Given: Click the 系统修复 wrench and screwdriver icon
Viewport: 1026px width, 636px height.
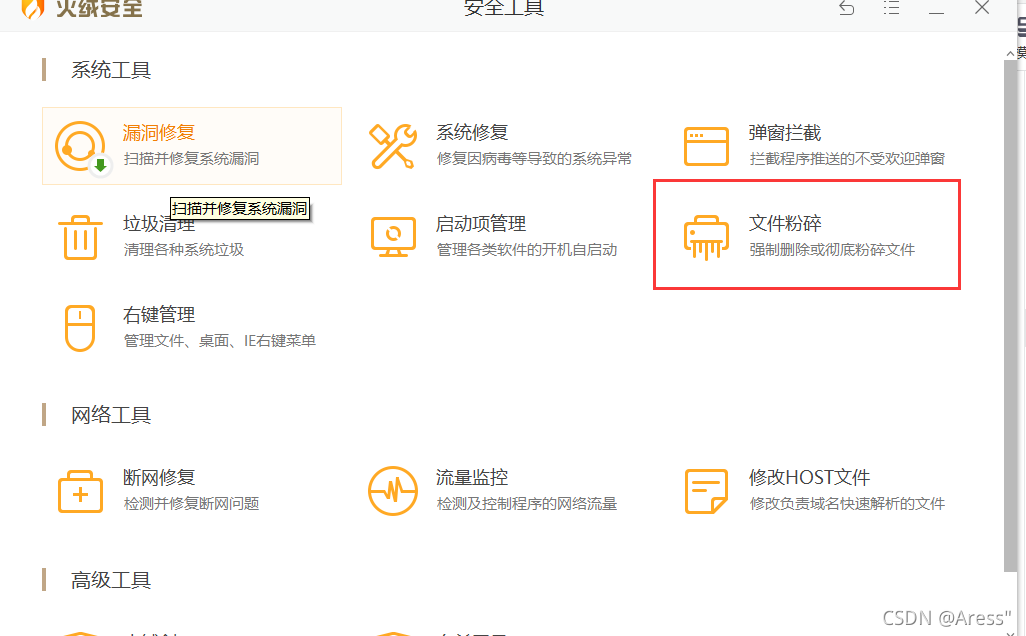Looking at the screenshot, I should [x=393, y=147].
